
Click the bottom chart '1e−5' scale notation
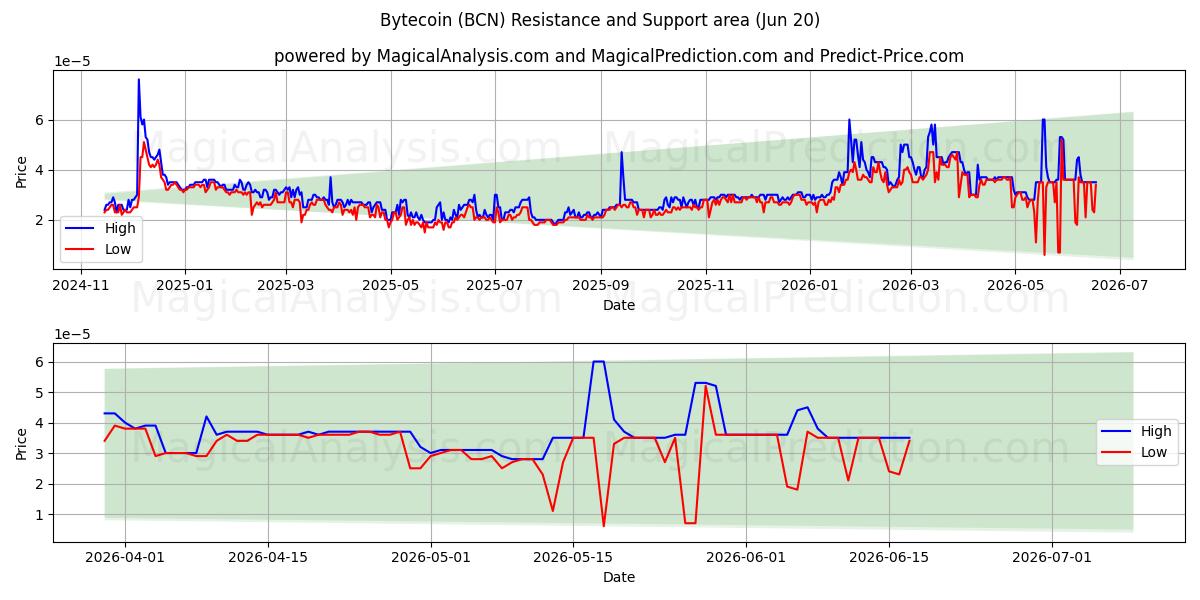(72, 334)
